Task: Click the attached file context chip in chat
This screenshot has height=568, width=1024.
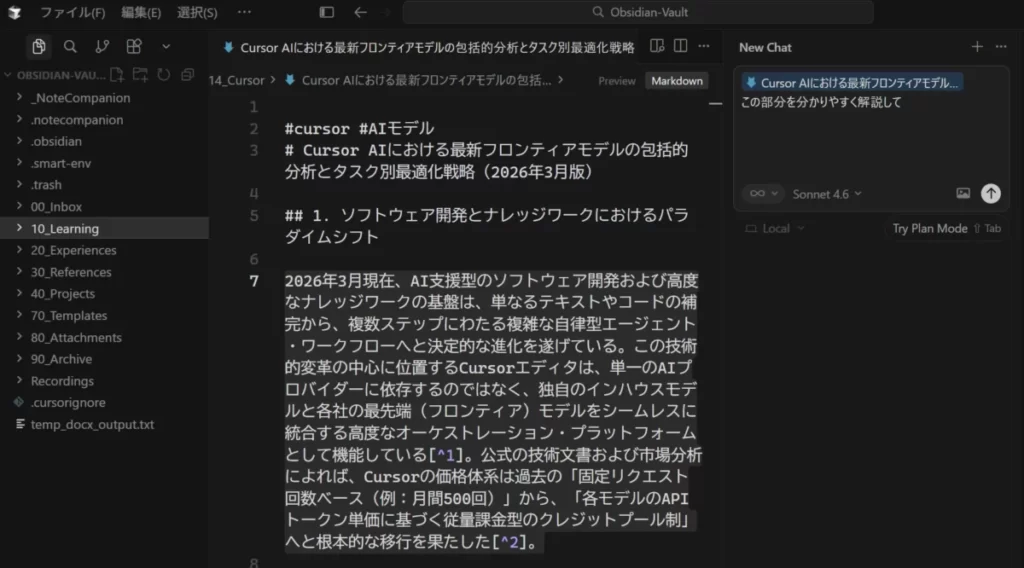Action: (852, 83)
